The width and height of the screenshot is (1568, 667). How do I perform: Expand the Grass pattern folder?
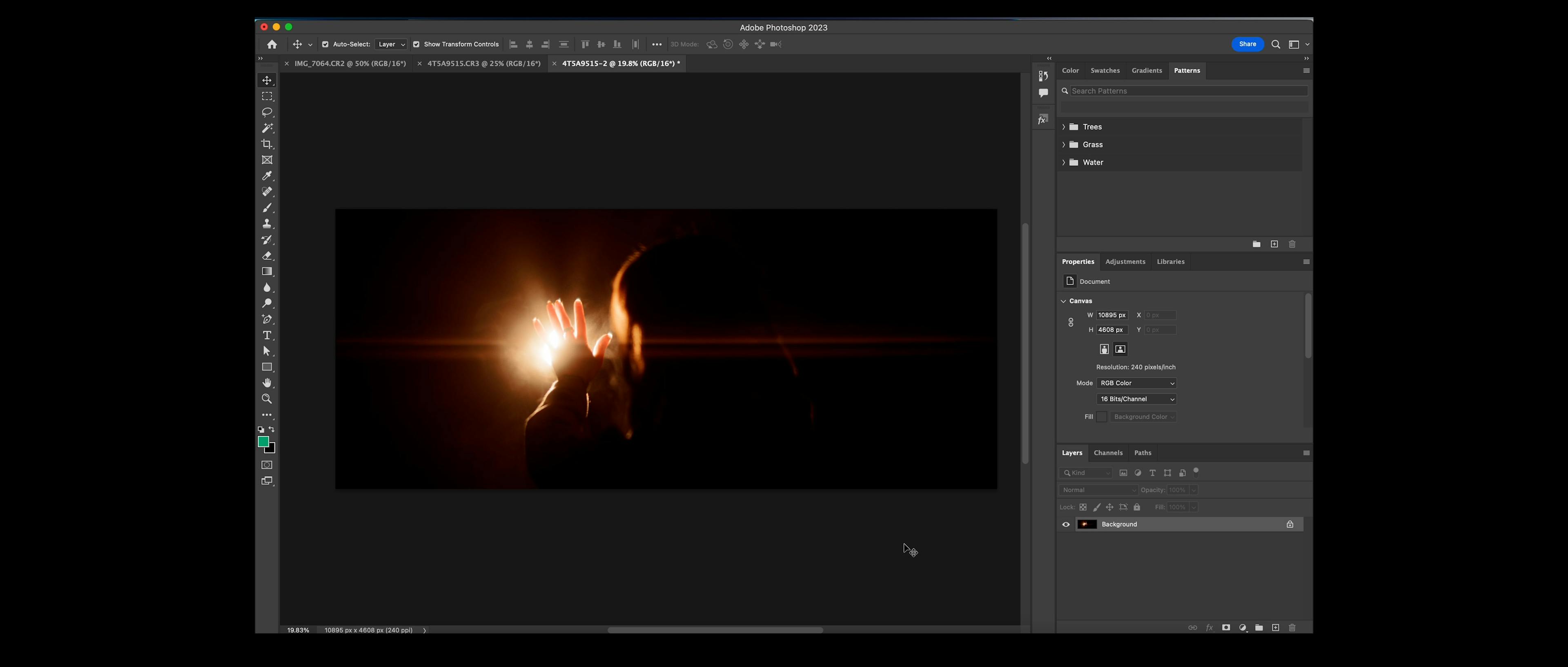tap(1063, 144)
